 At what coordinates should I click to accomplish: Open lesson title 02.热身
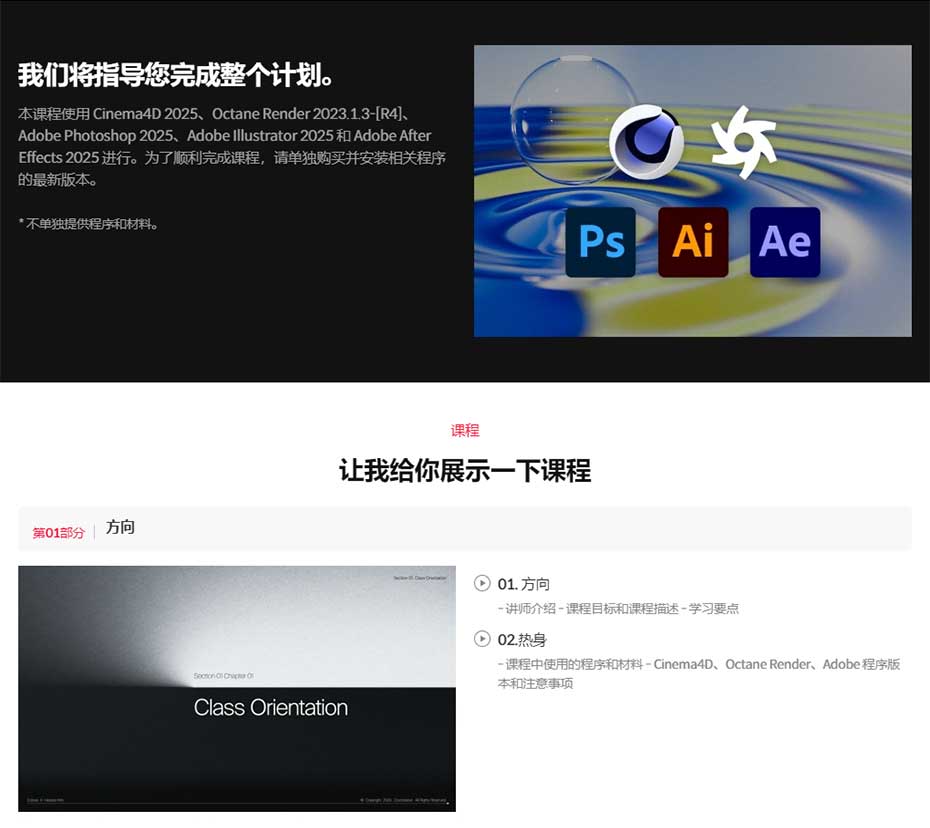coord(521,640)
